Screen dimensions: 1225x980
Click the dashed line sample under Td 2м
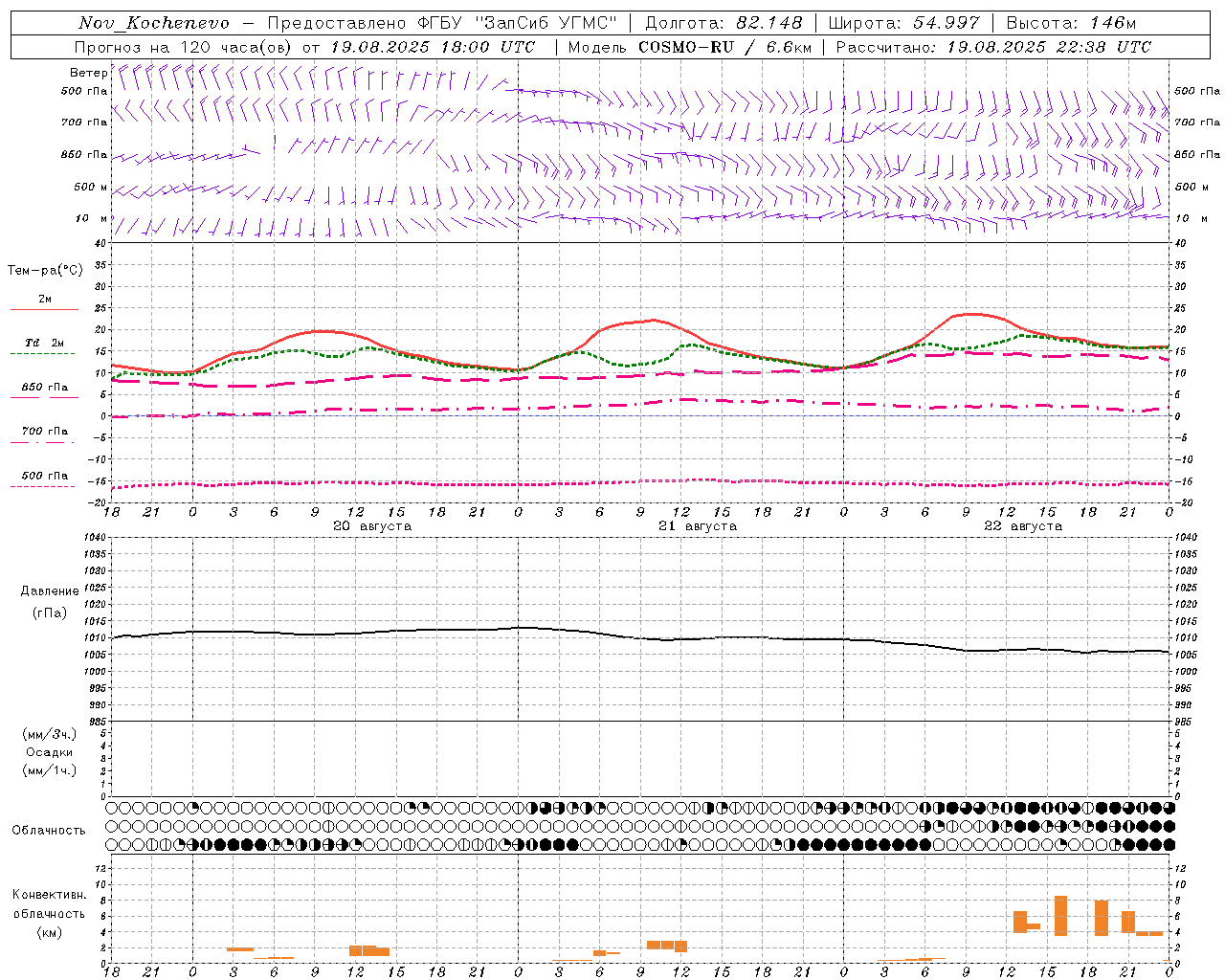(42, 354)
